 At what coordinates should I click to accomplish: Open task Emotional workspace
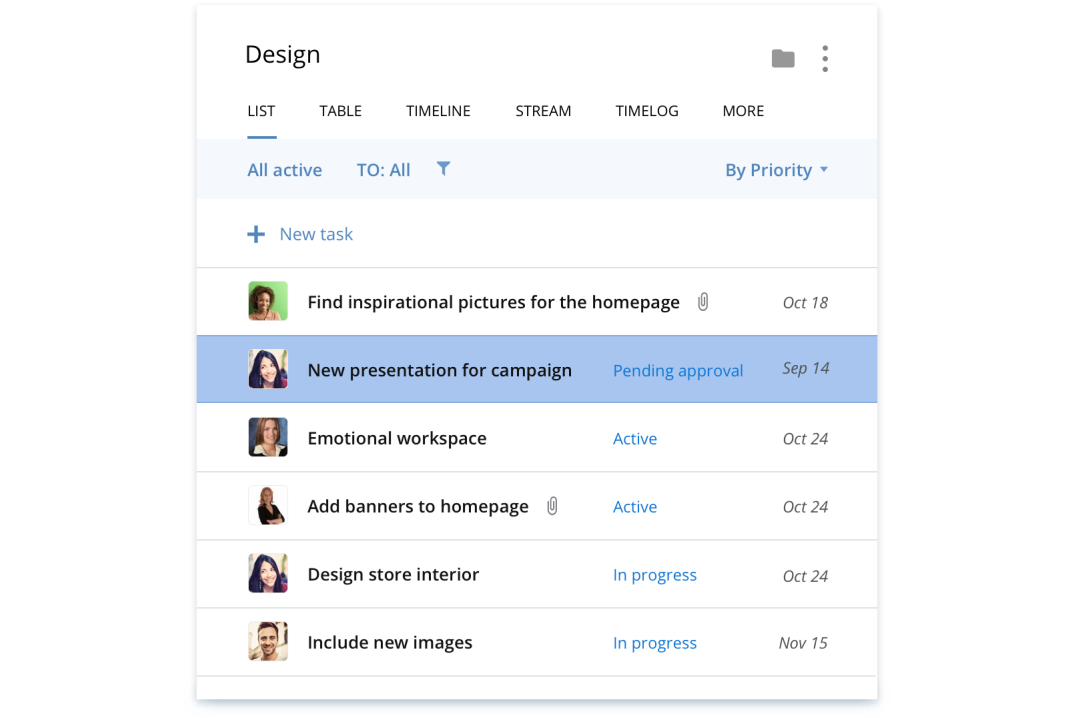tap(397, 438)
